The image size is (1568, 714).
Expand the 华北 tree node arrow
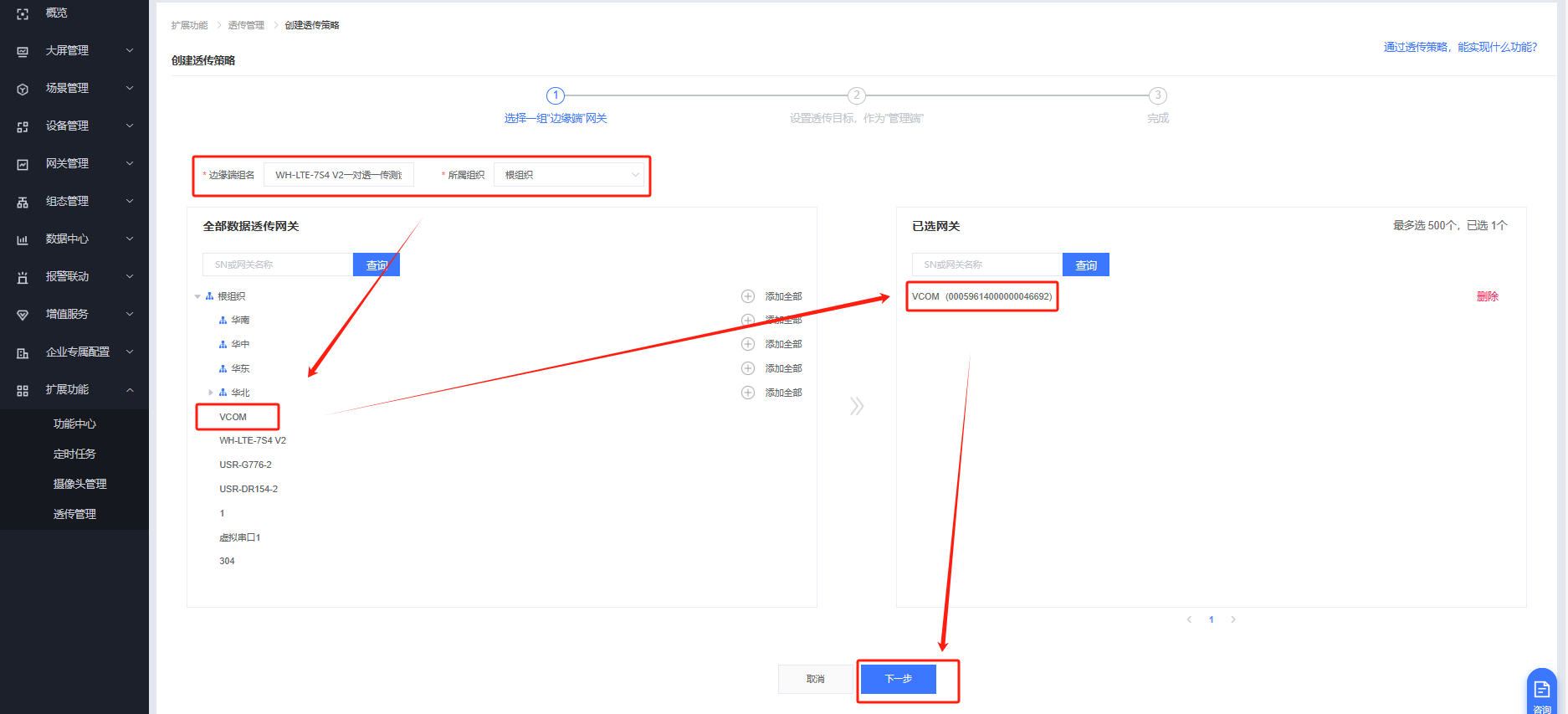(210, 393)
